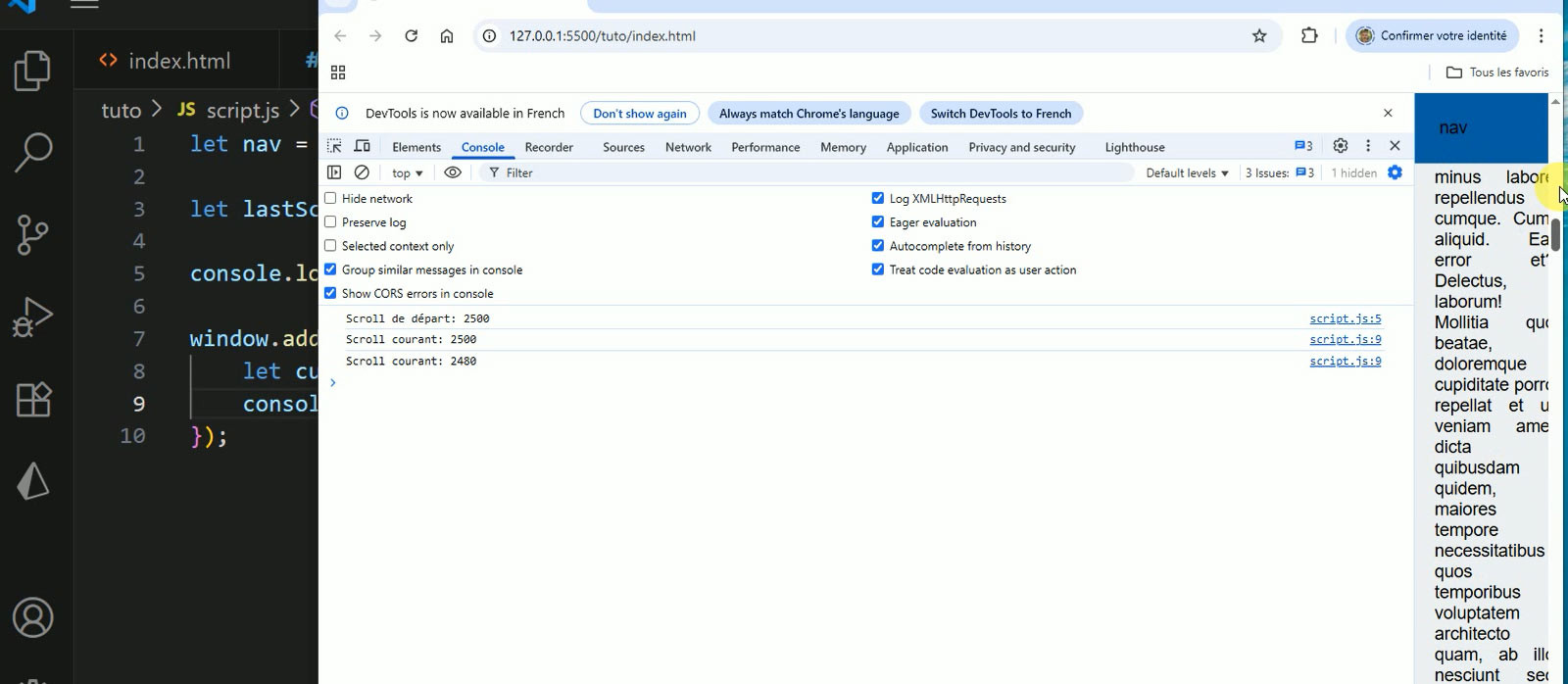Viewport: 1568px width, 684px height.
Task: Open script.js:5 source link
Action: [1346, 318]
